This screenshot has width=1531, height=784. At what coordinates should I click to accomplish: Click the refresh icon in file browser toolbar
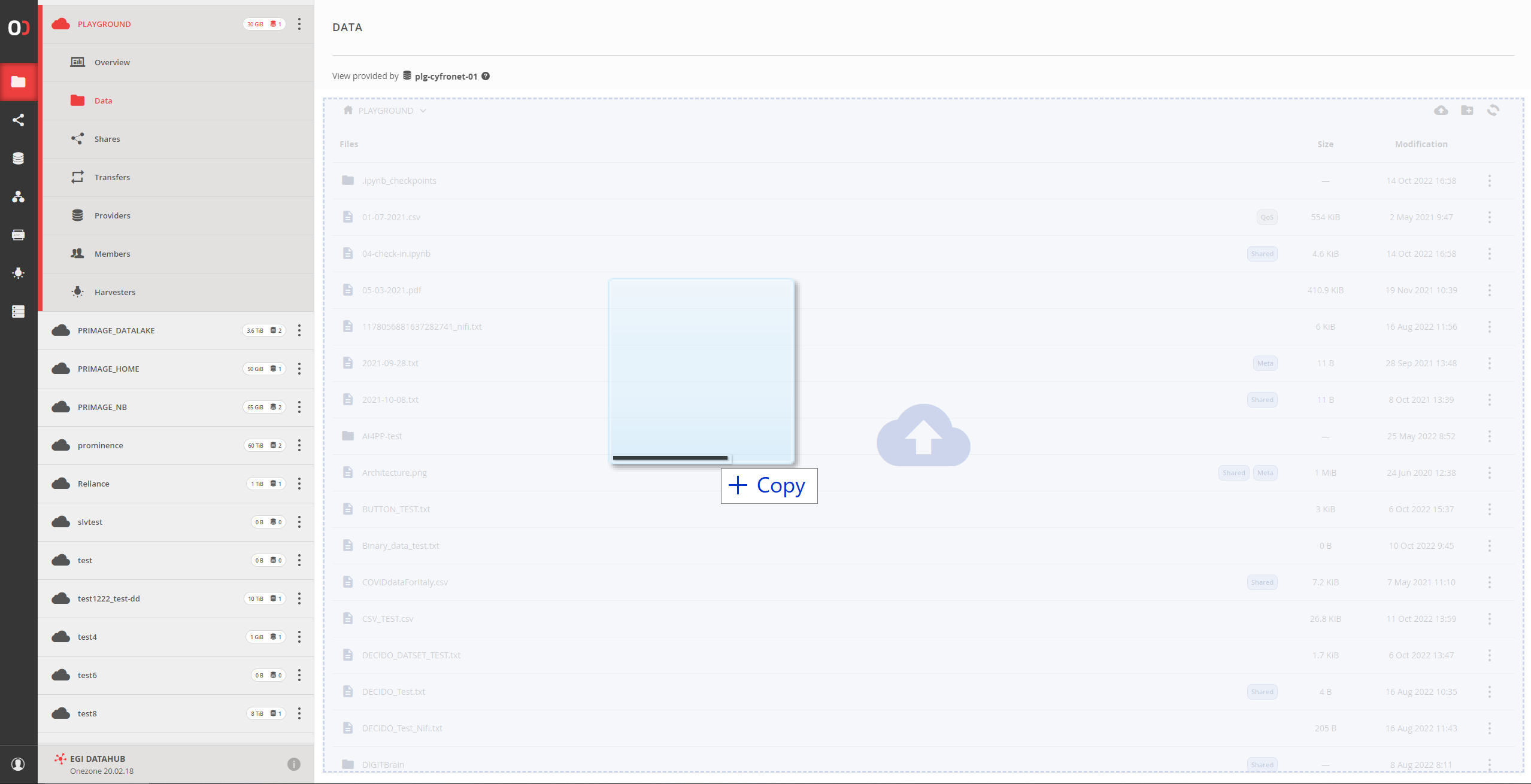(x=1493, y=110)
